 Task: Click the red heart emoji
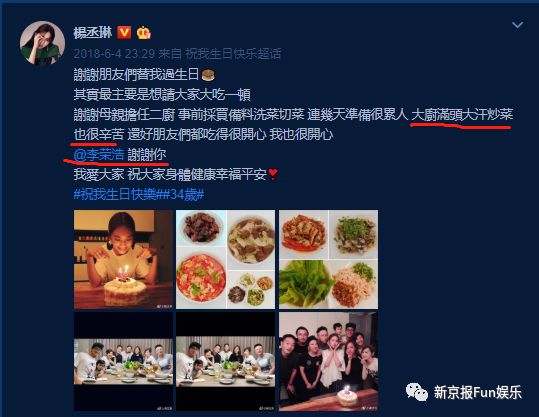(272, 174)
